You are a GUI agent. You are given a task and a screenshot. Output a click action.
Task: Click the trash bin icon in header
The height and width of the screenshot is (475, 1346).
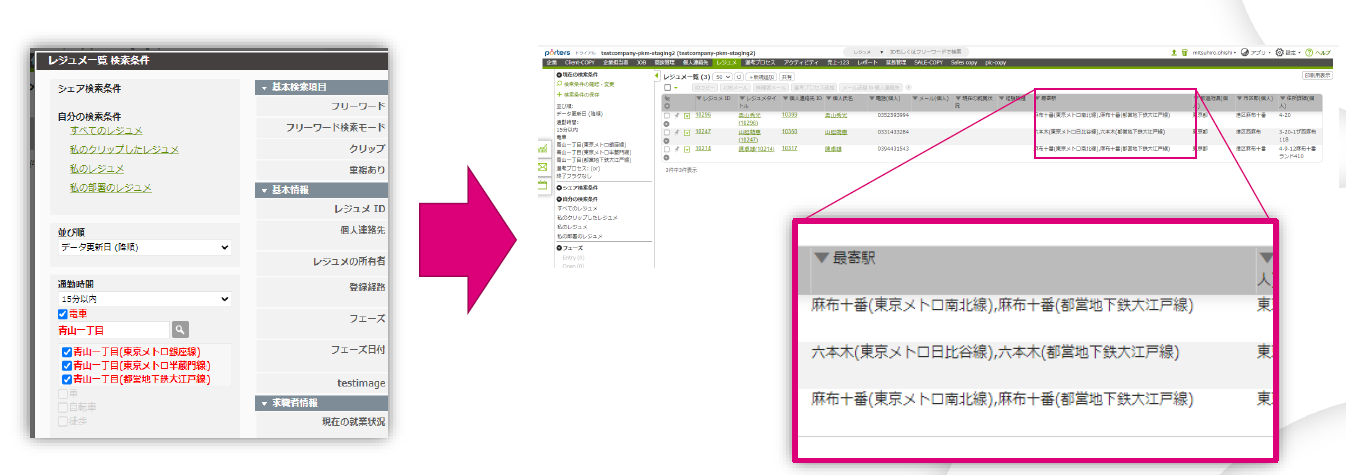tap(1184, 52)
